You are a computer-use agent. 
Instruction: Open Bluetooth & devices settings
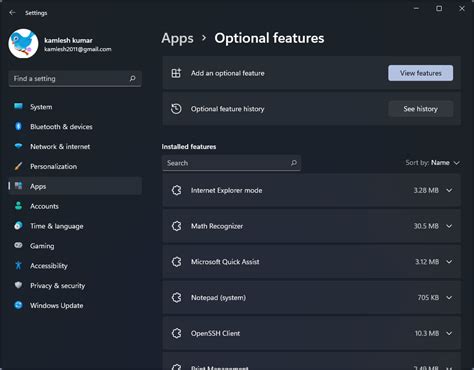point(75,127)
